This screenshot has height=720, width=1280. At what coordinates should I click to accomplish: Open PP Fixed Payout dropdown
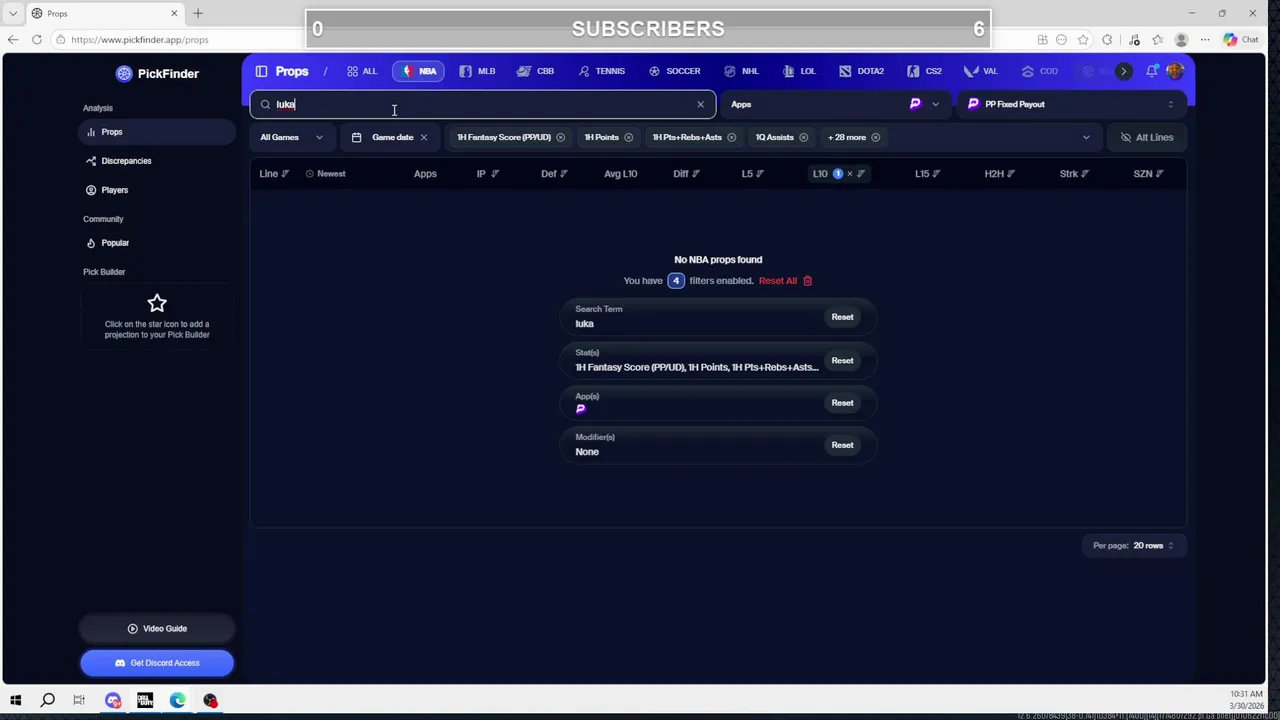1071,104
